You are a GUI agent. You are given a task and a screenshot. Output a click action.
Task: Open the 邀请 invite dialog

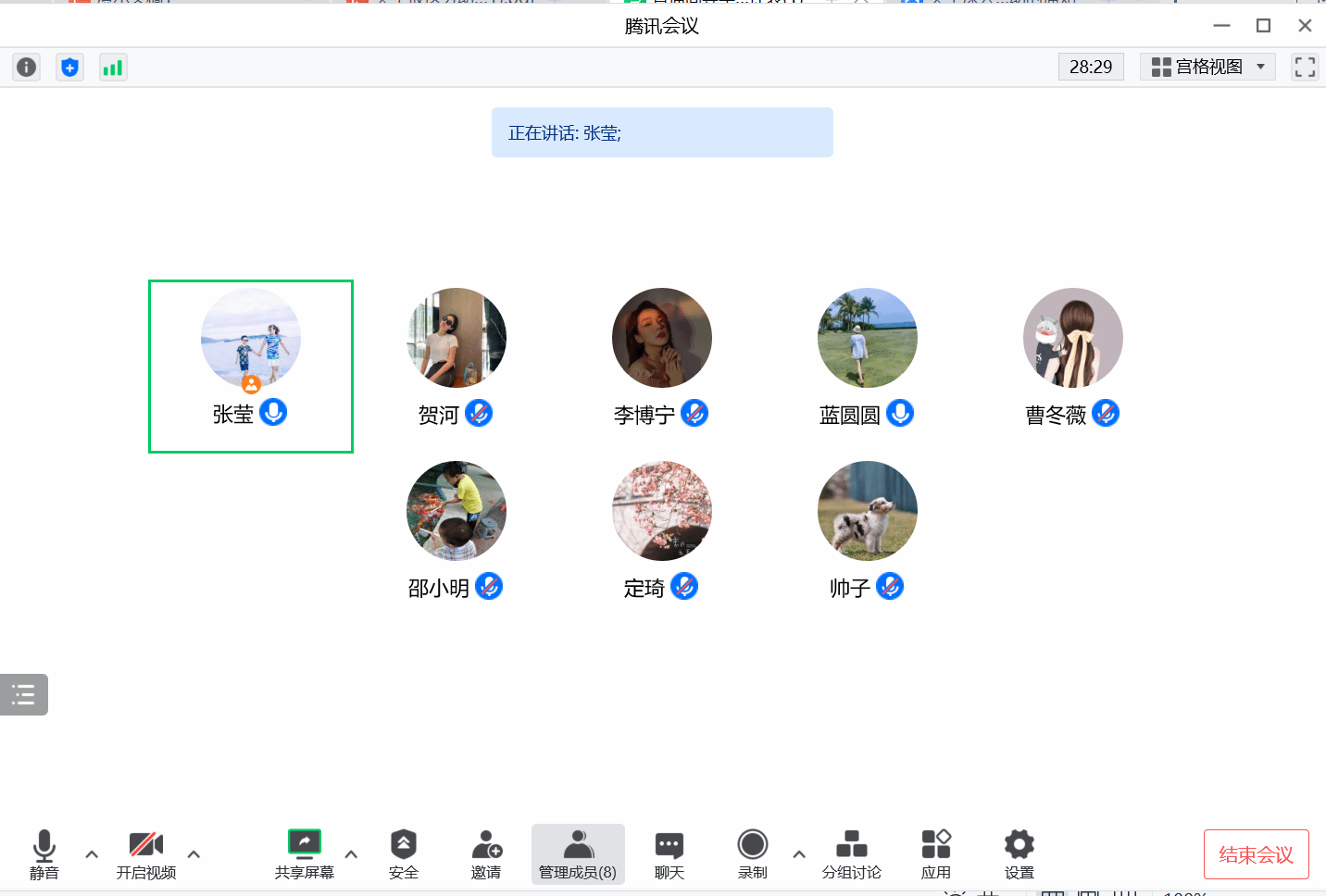click(x=486, y=854)
